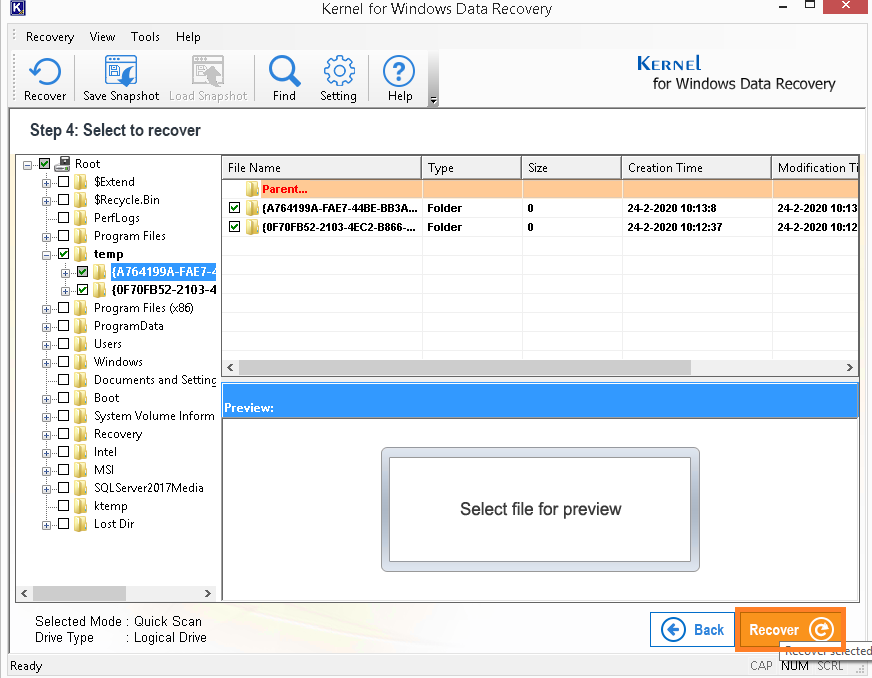Screen dimensions: 872x678
Task: Collapse the Root tree node
Action: coord(27,165)
